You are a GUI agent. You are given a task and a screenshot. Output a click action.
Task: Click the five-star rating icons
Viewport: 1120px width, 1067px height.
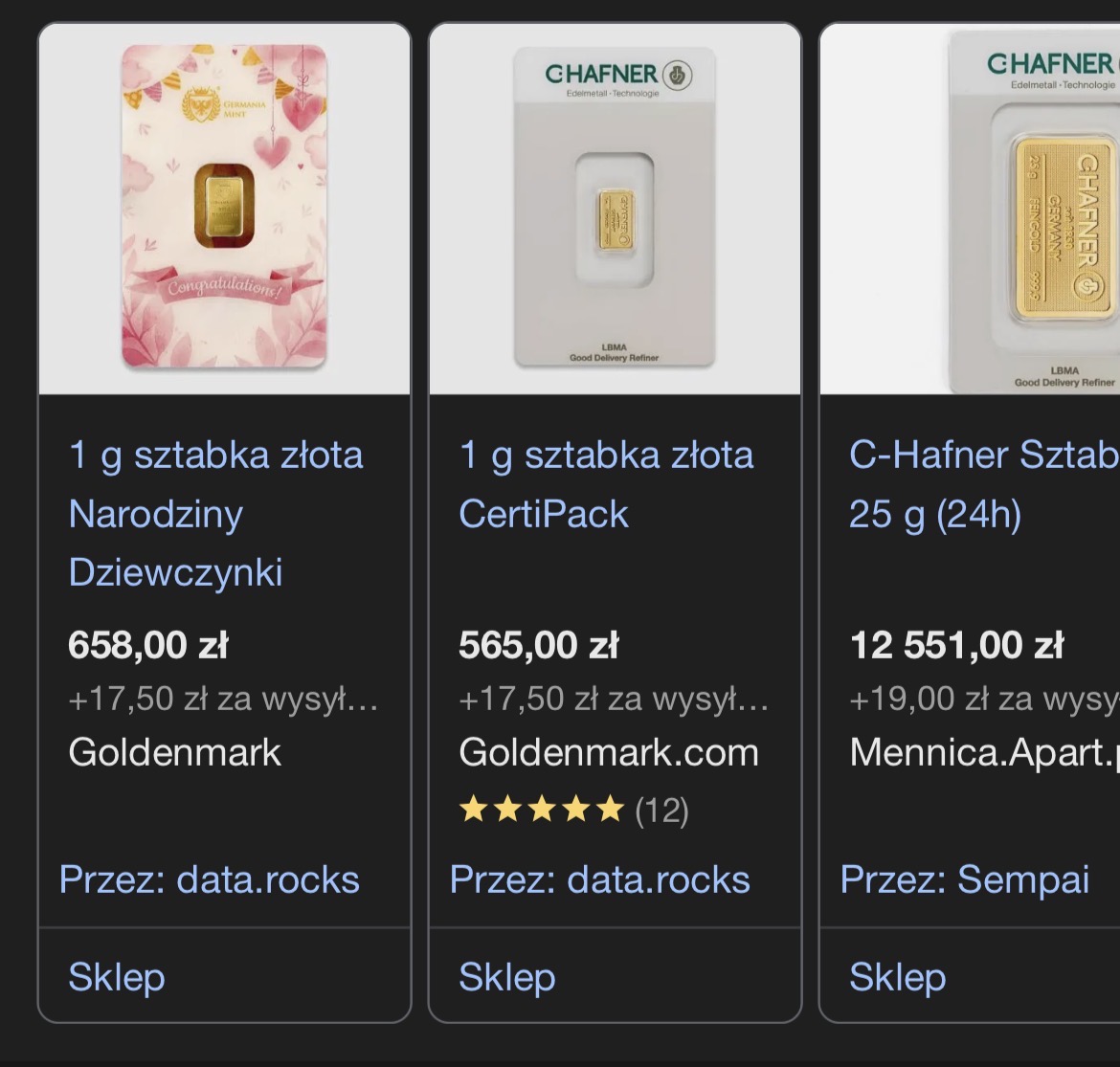click(542, 811)
